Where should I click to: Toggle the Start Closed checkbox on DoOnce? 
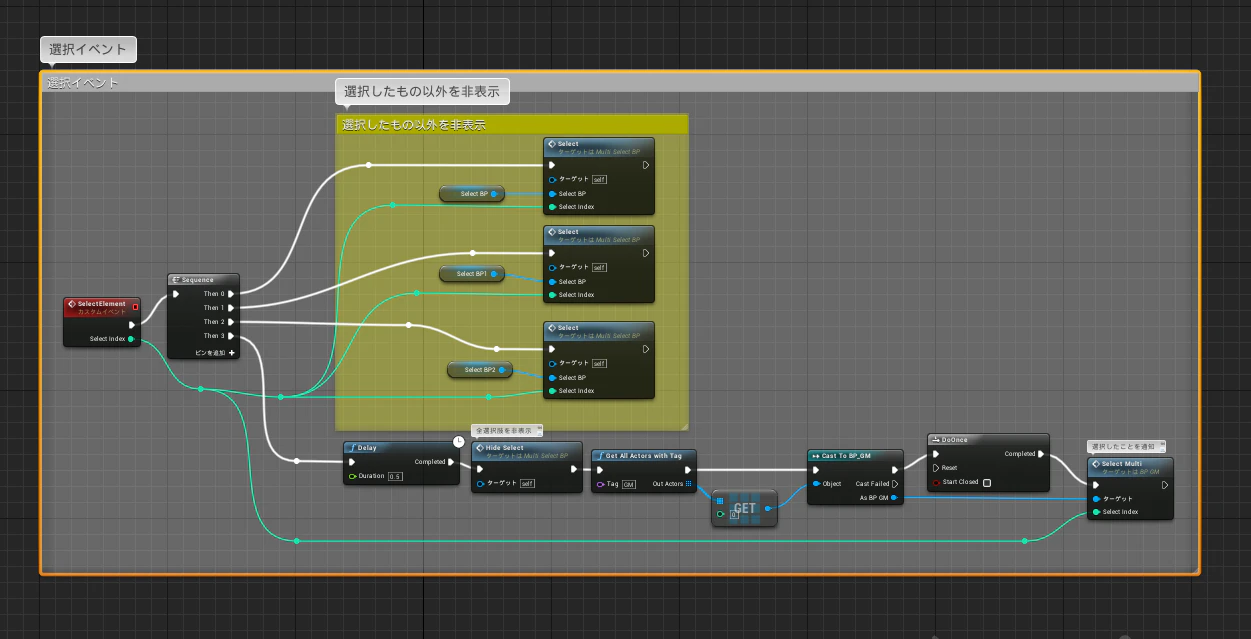[987, 482]
